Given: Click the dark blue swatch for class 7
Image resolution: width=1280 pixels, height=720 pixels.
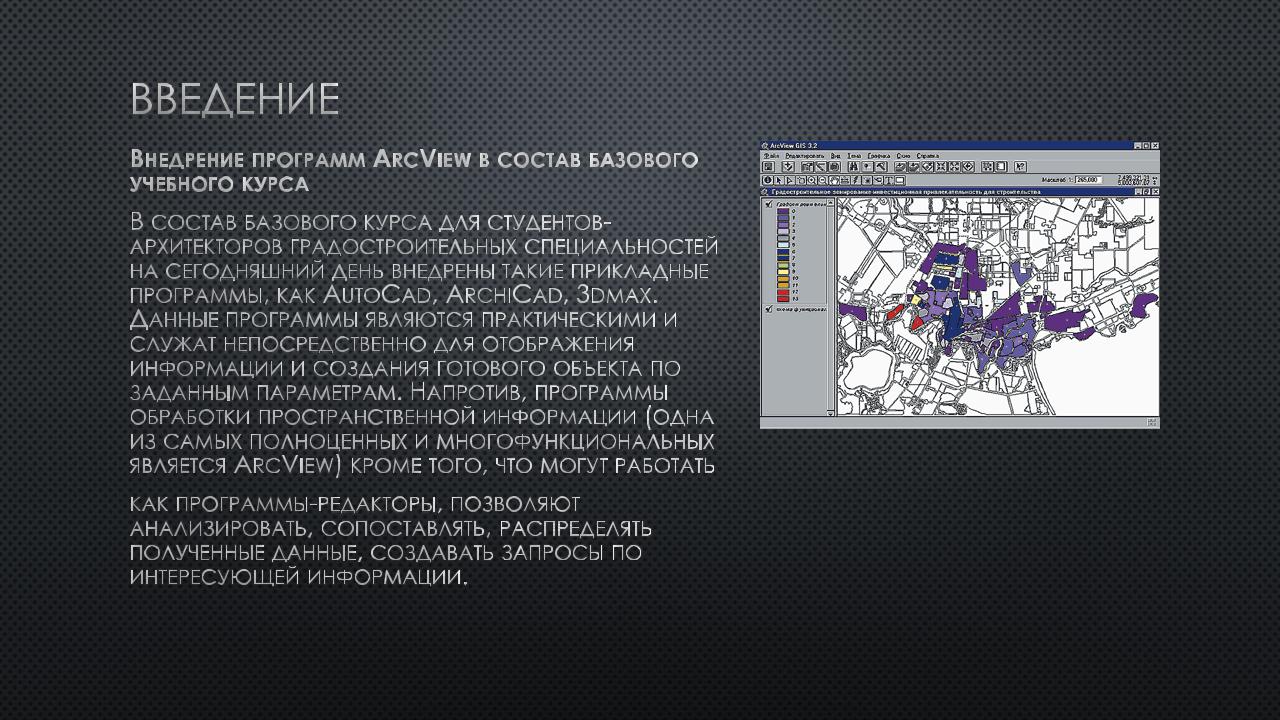Looking at the screenshot, I should 783,258.
